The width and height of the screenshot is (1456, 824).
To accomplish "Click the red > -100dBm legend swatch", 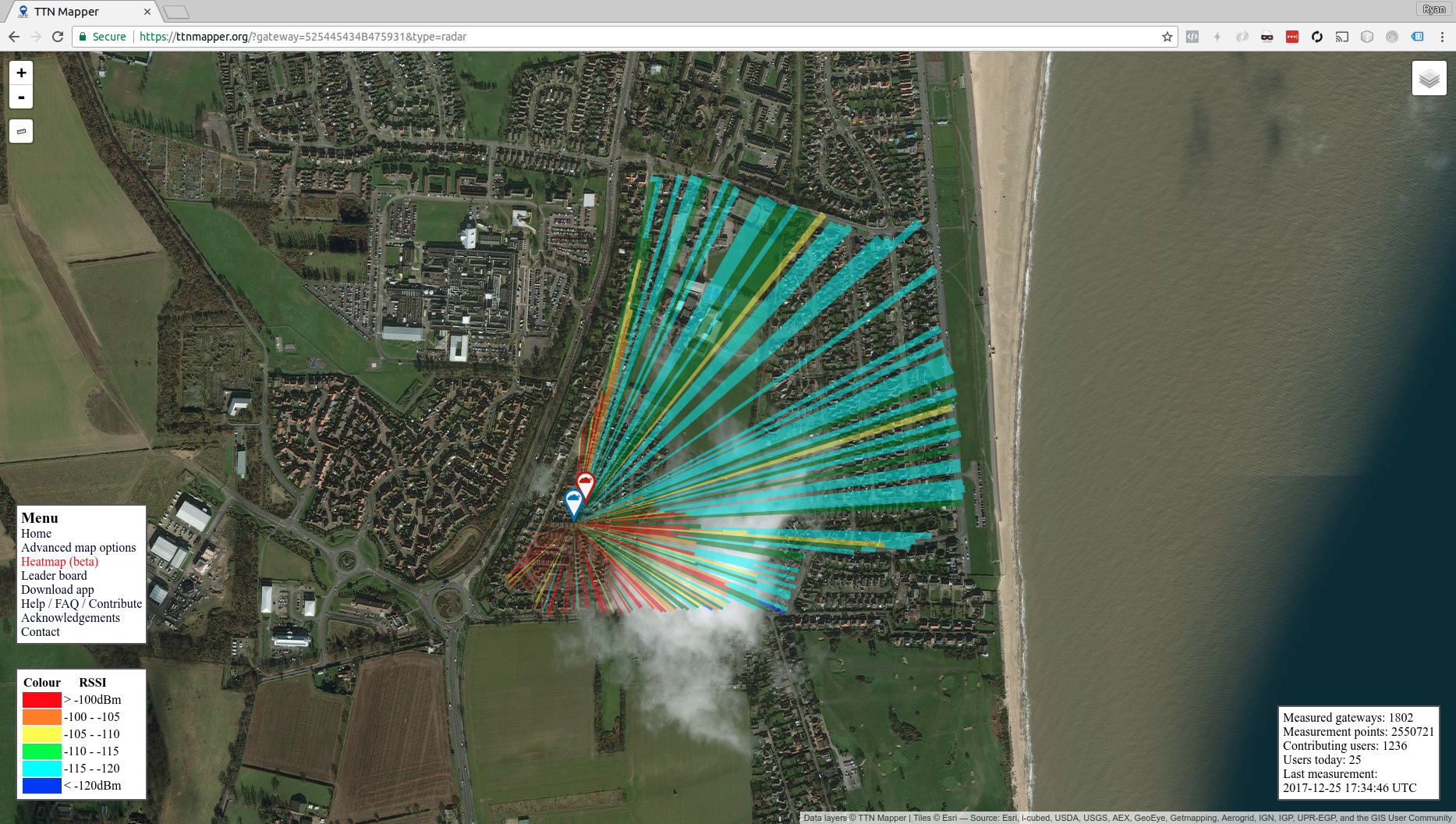I will 42,700.
